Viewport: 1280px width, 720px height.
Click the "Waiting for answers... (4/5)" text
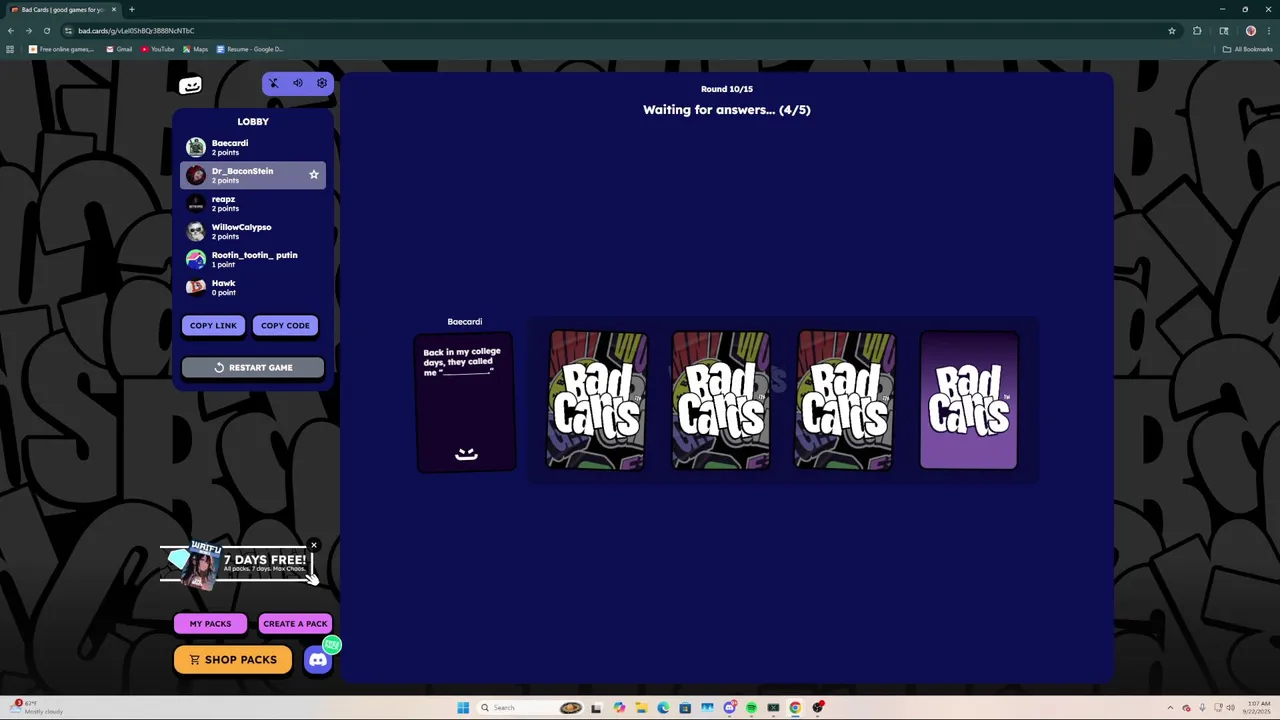coord(727,110)
